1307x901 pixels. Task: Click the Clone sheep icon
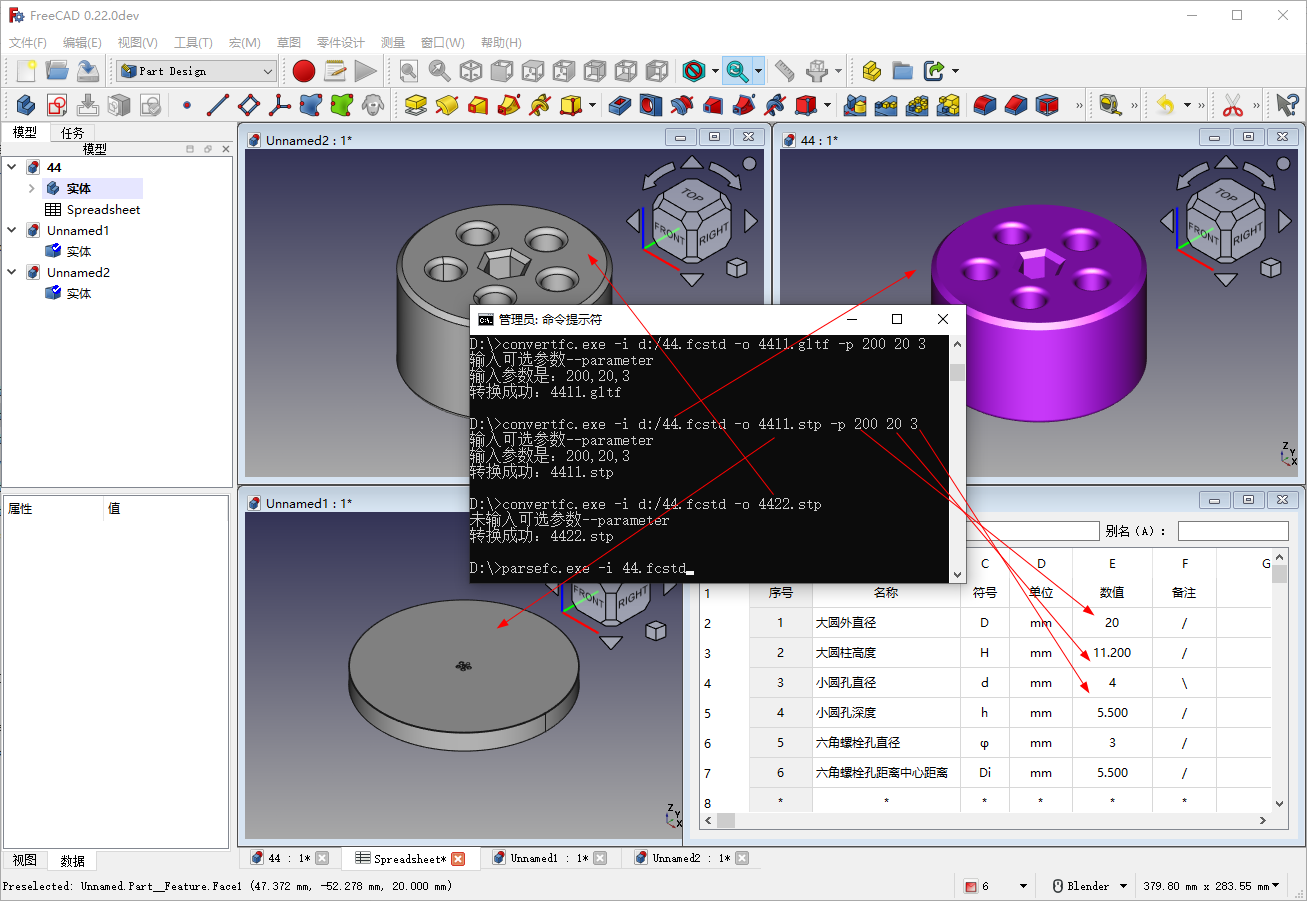click(x=372, y=104)
